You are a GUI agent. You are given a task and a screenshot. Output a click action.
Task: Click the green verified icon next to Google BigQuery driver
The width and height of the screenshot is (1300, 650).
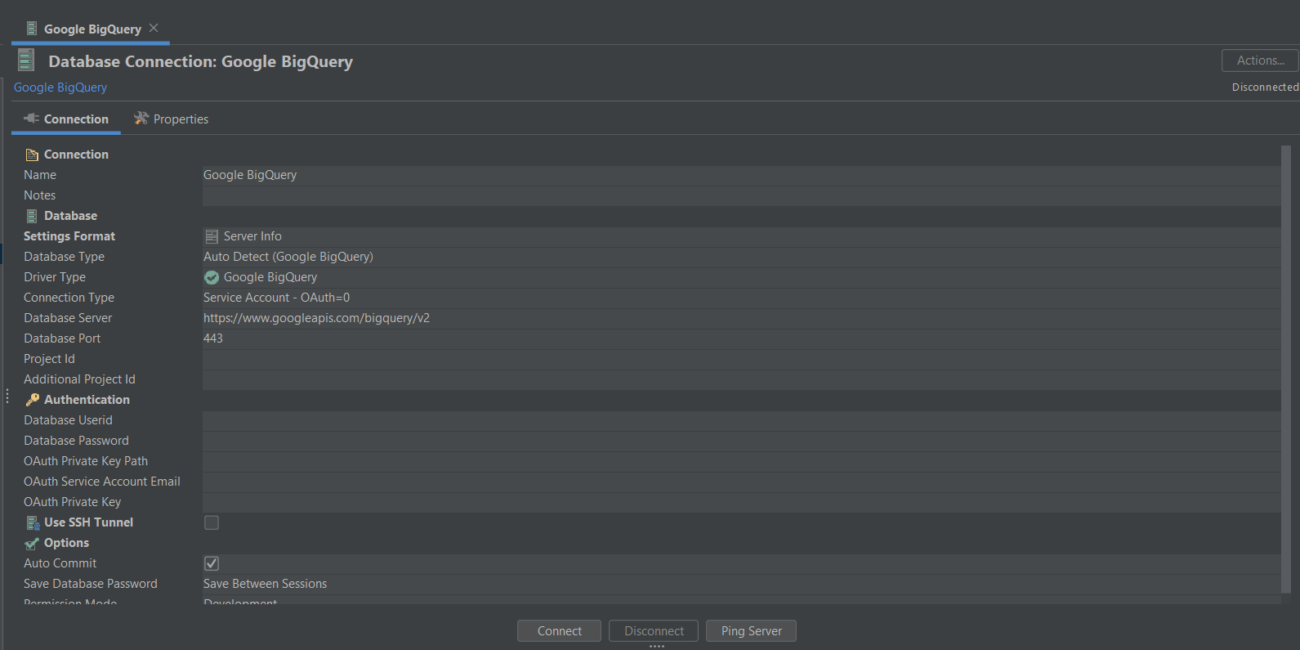[210, 276]
